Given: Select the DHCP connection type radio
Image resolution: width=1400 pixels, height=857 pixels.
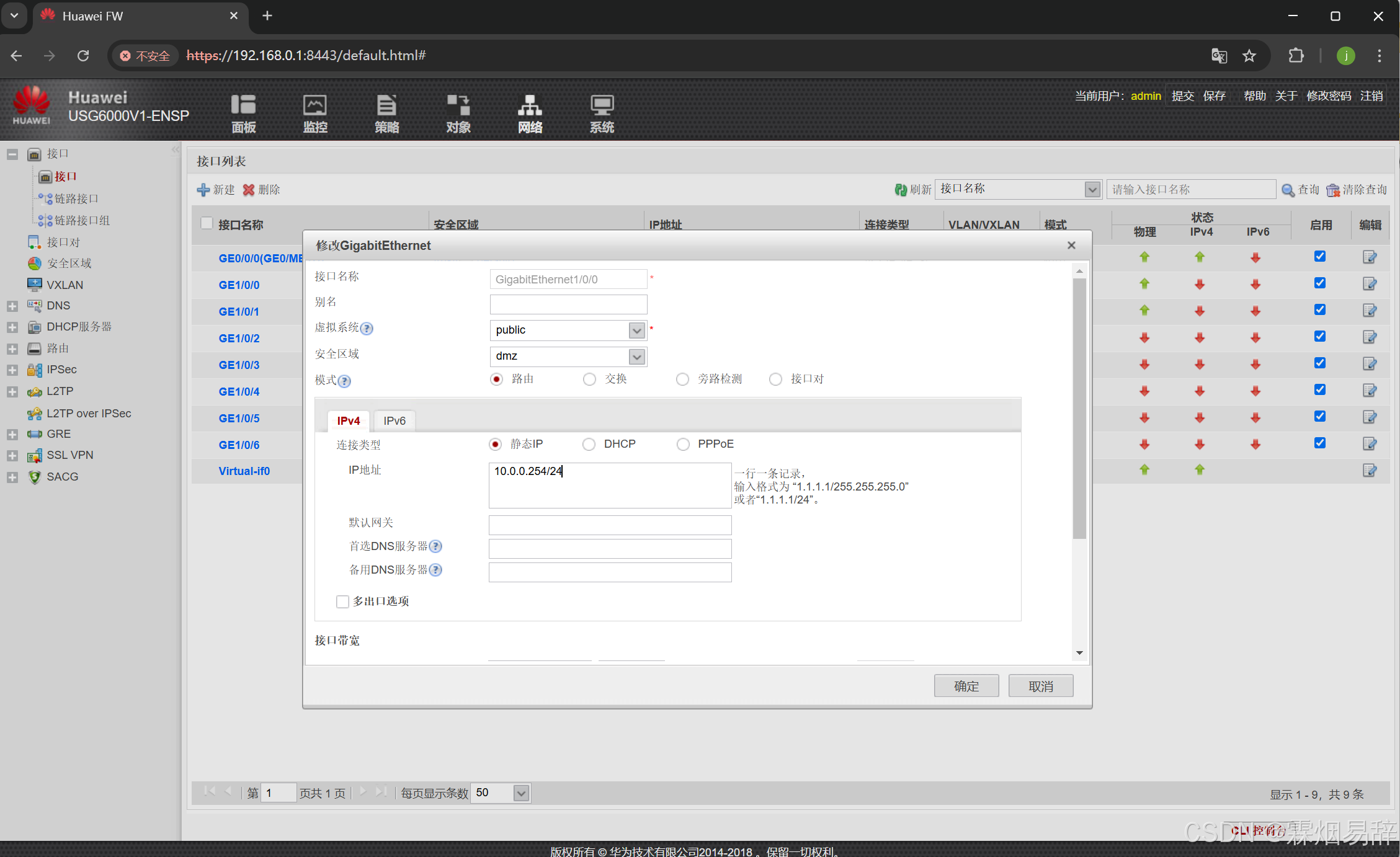Looking at the screenshot, I should (589, 444).
